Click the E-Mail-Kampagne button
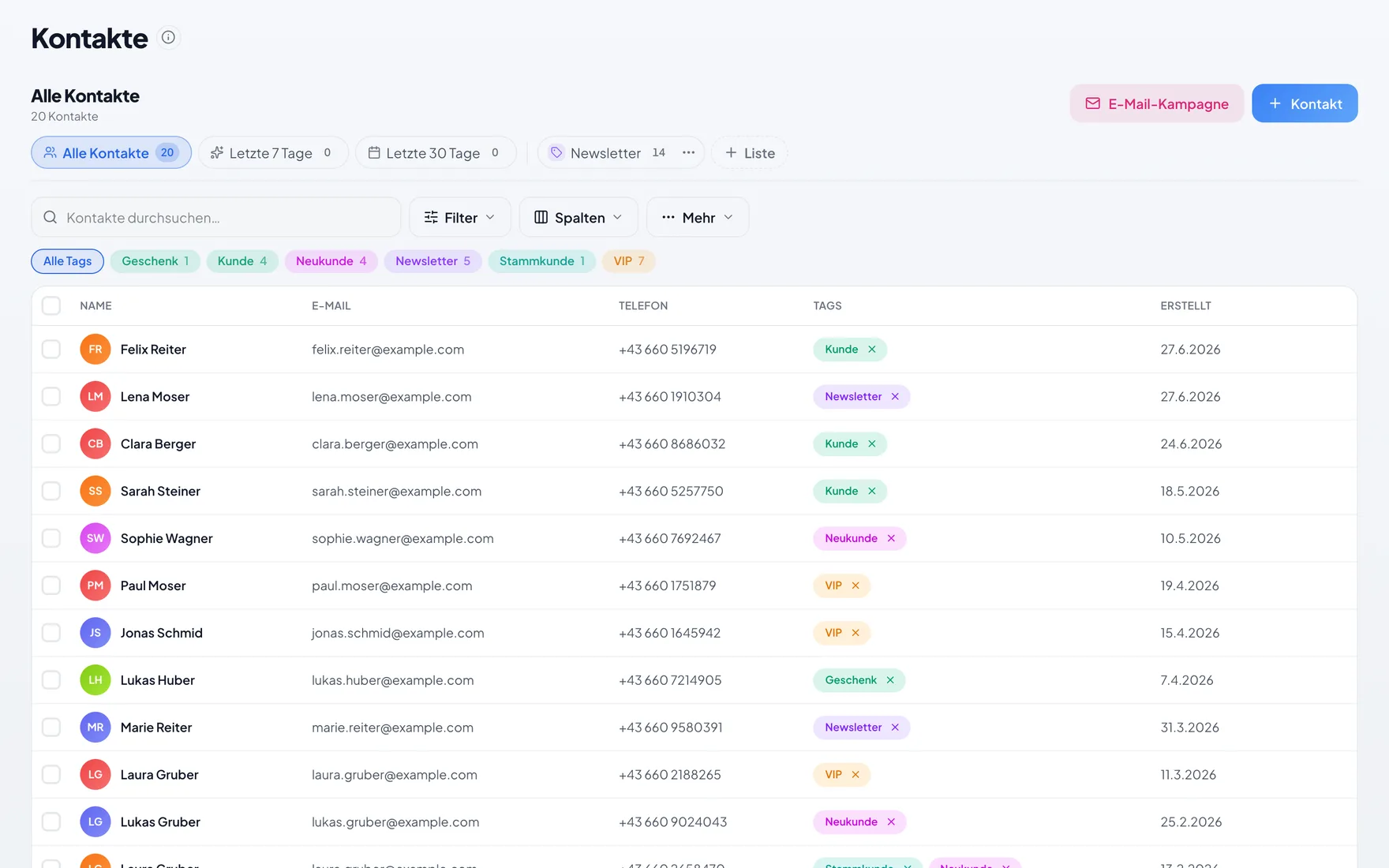Image resolution: width=1389 pixels, height=868 pixels. coord(1157,103)
